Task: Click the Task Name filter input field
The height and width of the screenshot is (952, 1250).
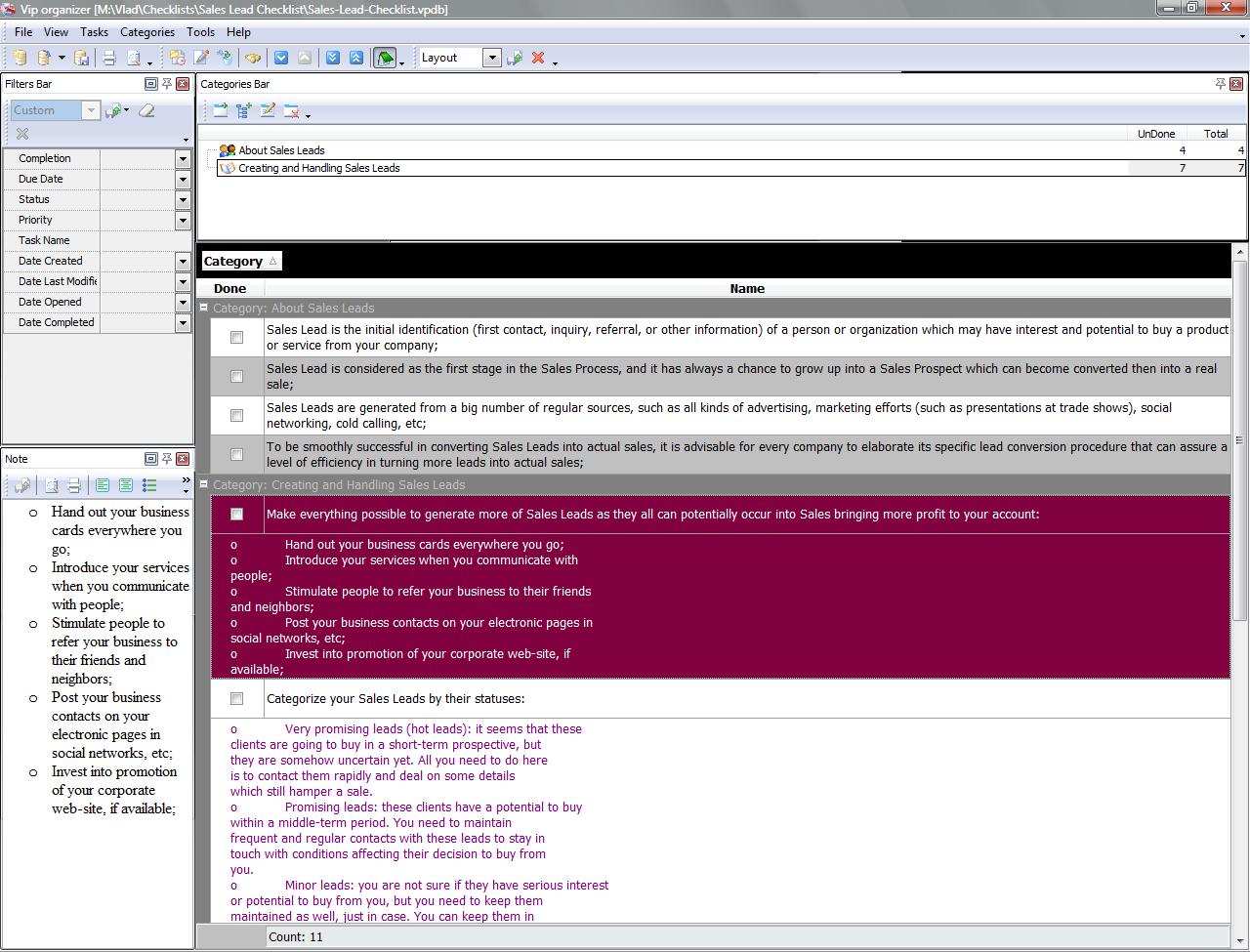Action: [146, 240]
